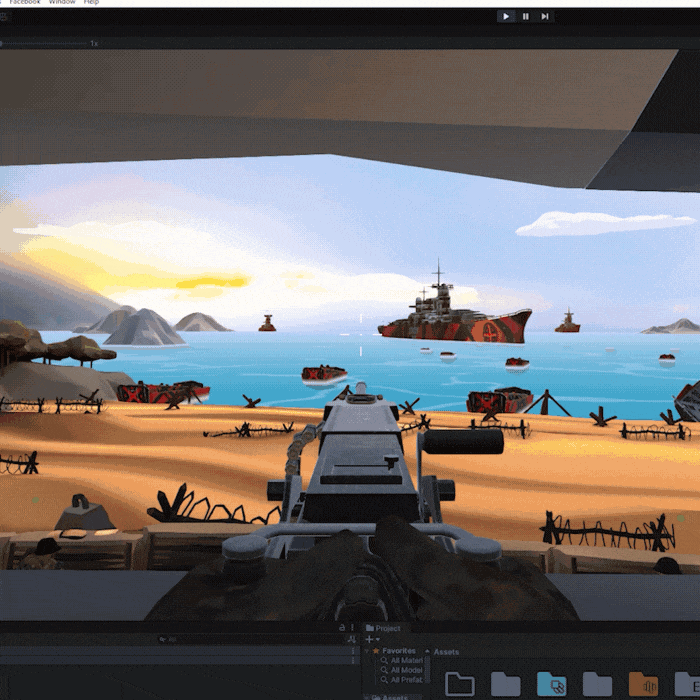The width and height of the screenshot is (700, 700).
Task: Select the outlined empty folder thumbnail
Action: click(459, 684)
